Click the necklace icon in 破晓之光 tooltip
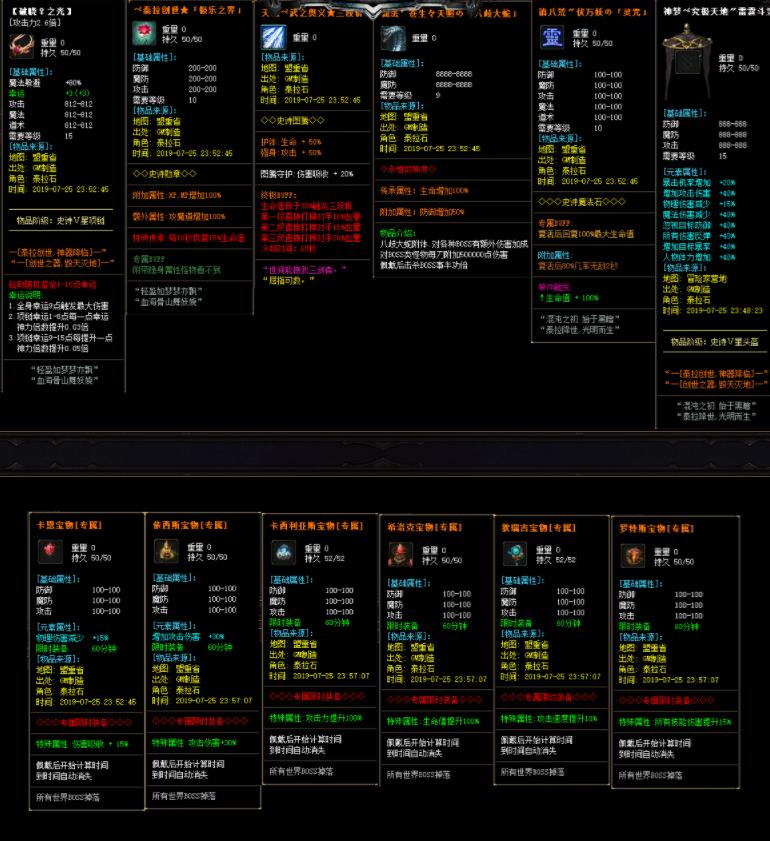The height and width of the screenshot is (841, 770). click(x=19, y=46)
